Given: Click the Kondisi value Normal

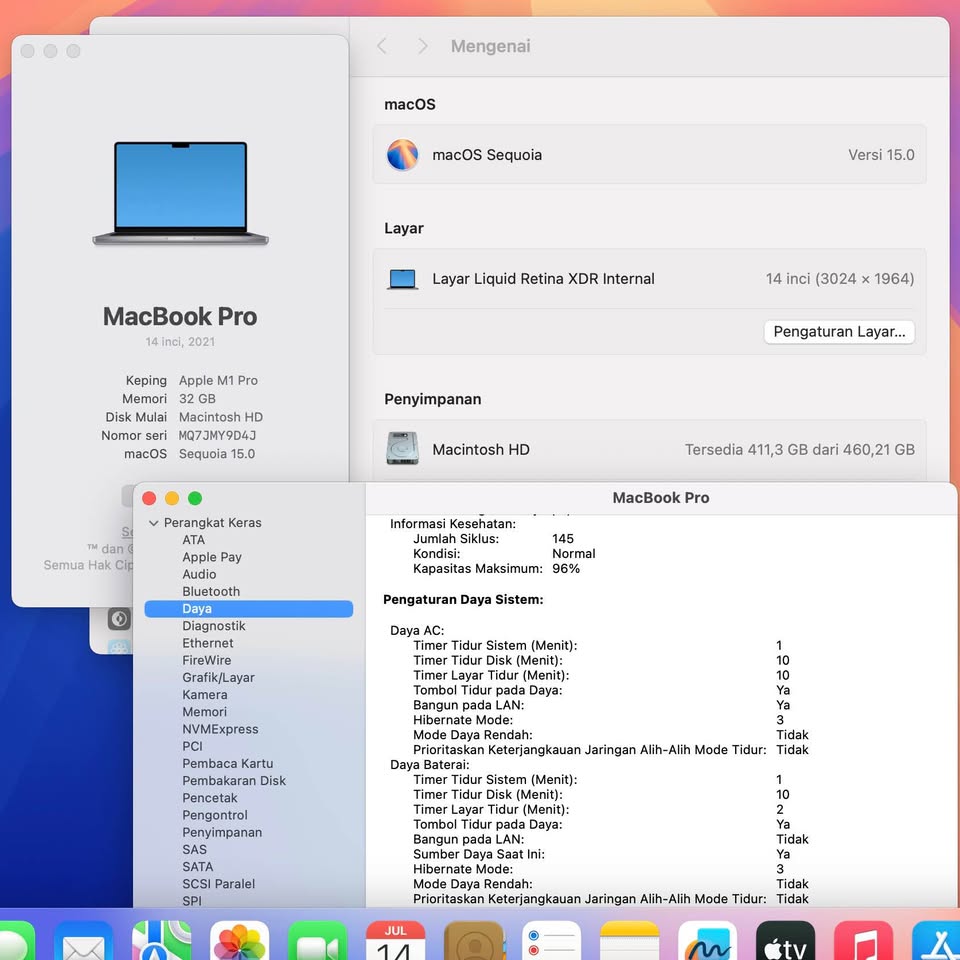Looking at the screenshot, I should click(x=574, y=553).
